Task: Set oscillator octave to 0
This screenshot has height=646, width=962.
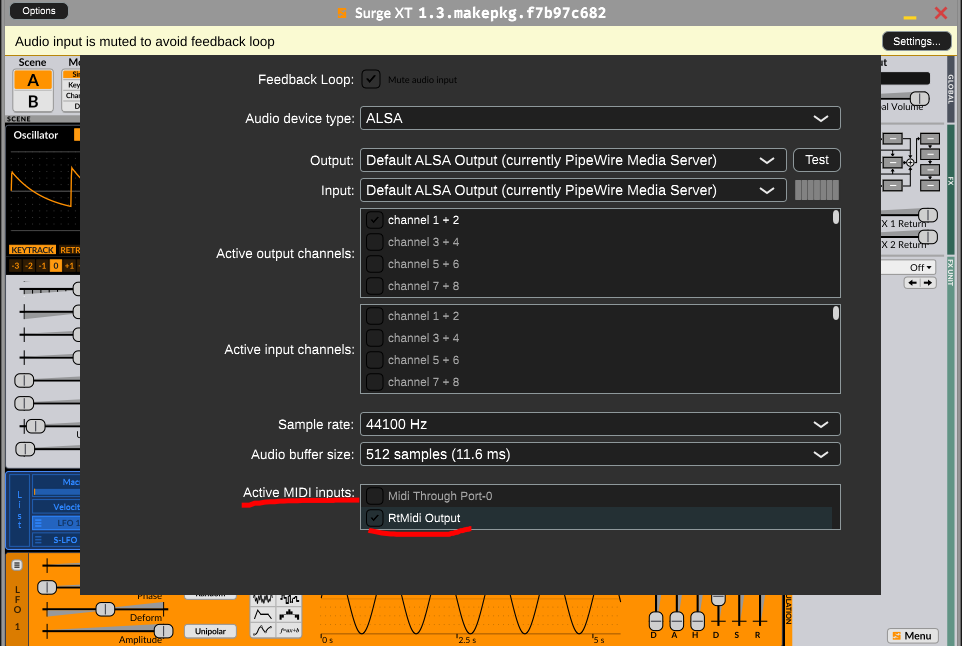Action: 56,266
